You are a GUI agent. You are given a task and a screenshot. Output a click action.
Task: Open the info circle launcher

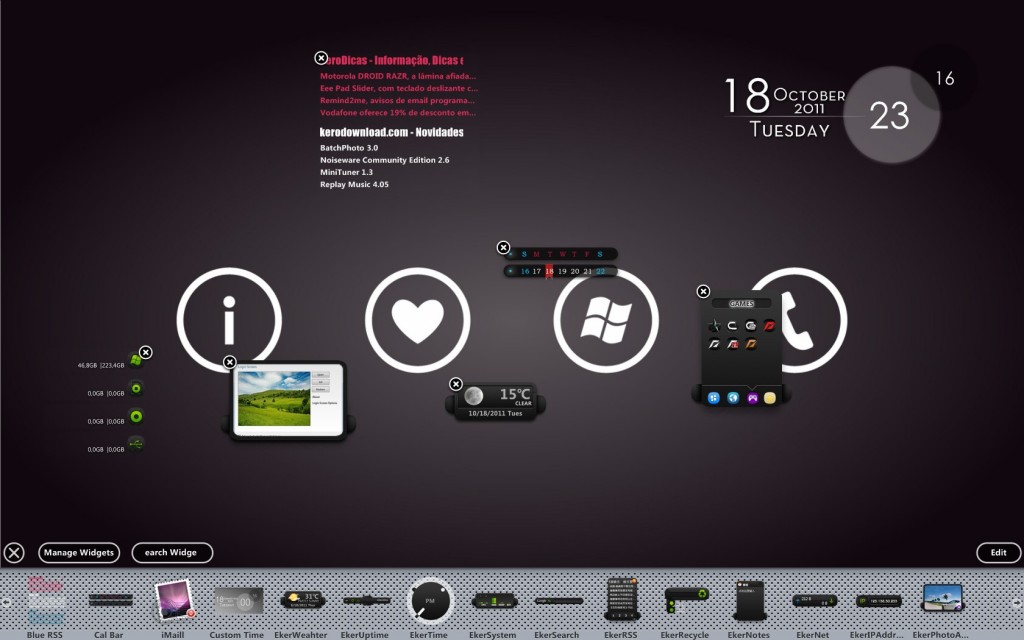229,320
